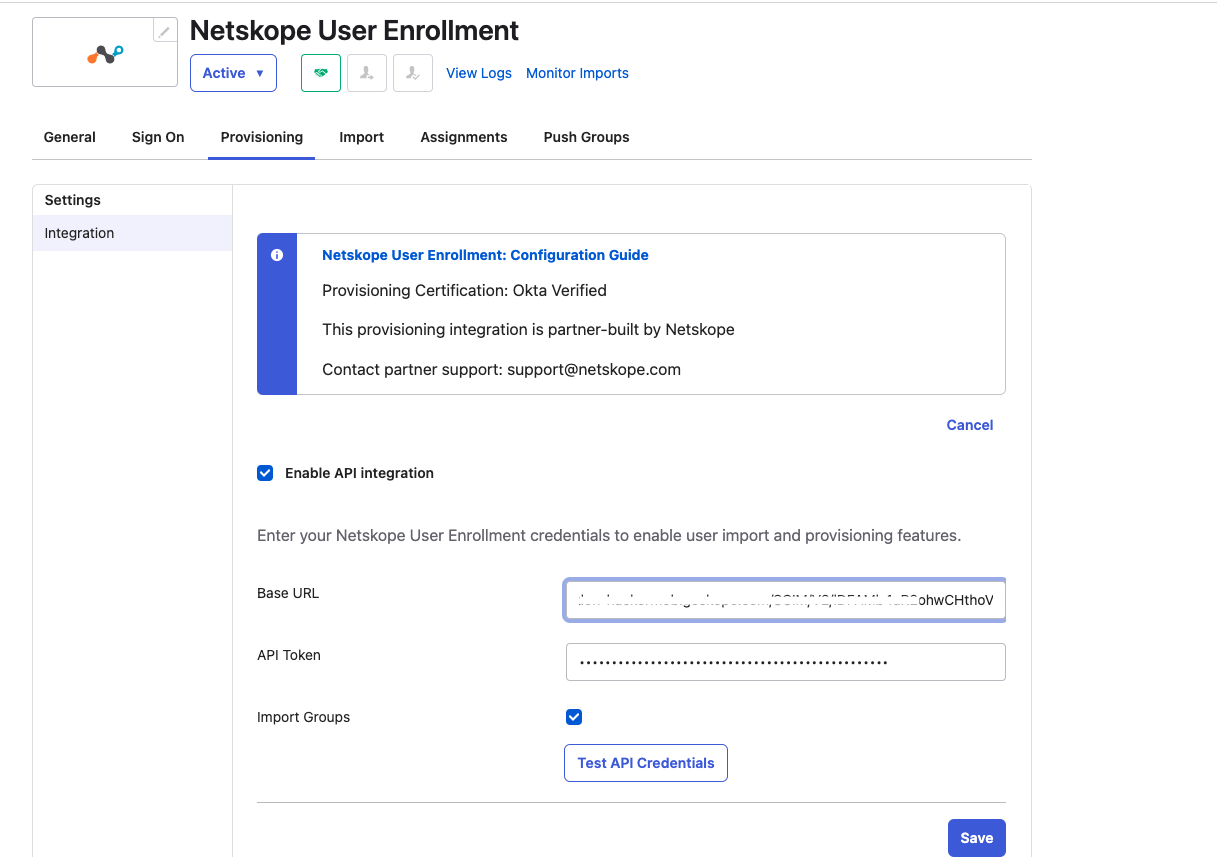Screen dimensions: 1217x857
Task: Click the assign user icon button
Action: pos(367,73)
